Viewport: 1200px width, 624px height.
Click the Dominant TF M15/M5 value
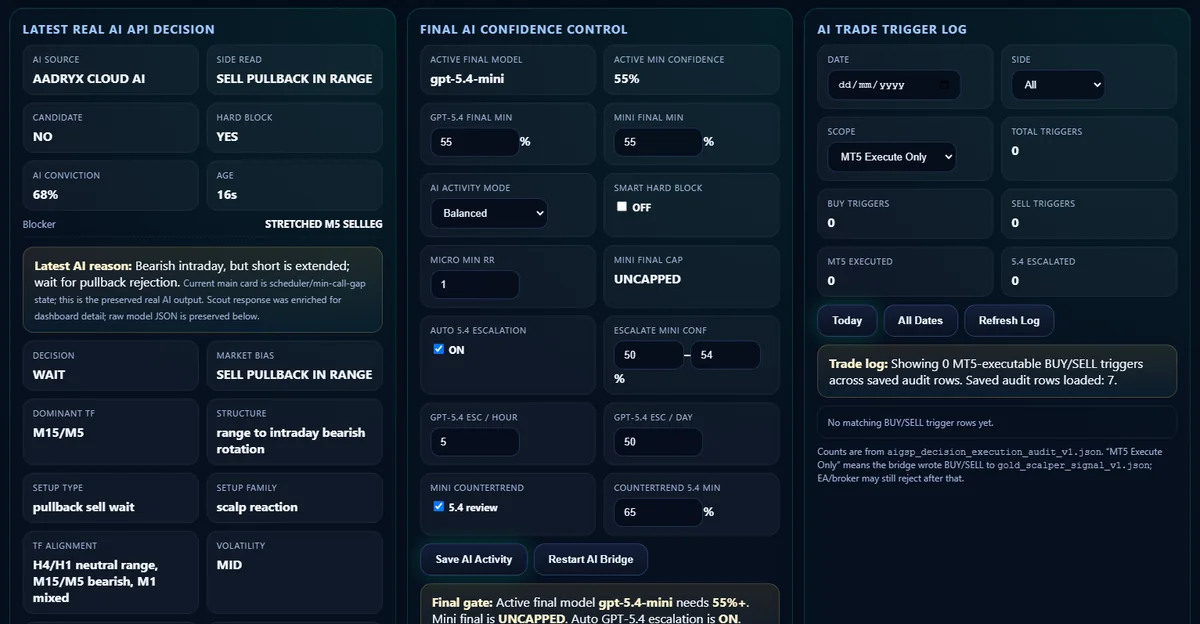coord(56,432)
